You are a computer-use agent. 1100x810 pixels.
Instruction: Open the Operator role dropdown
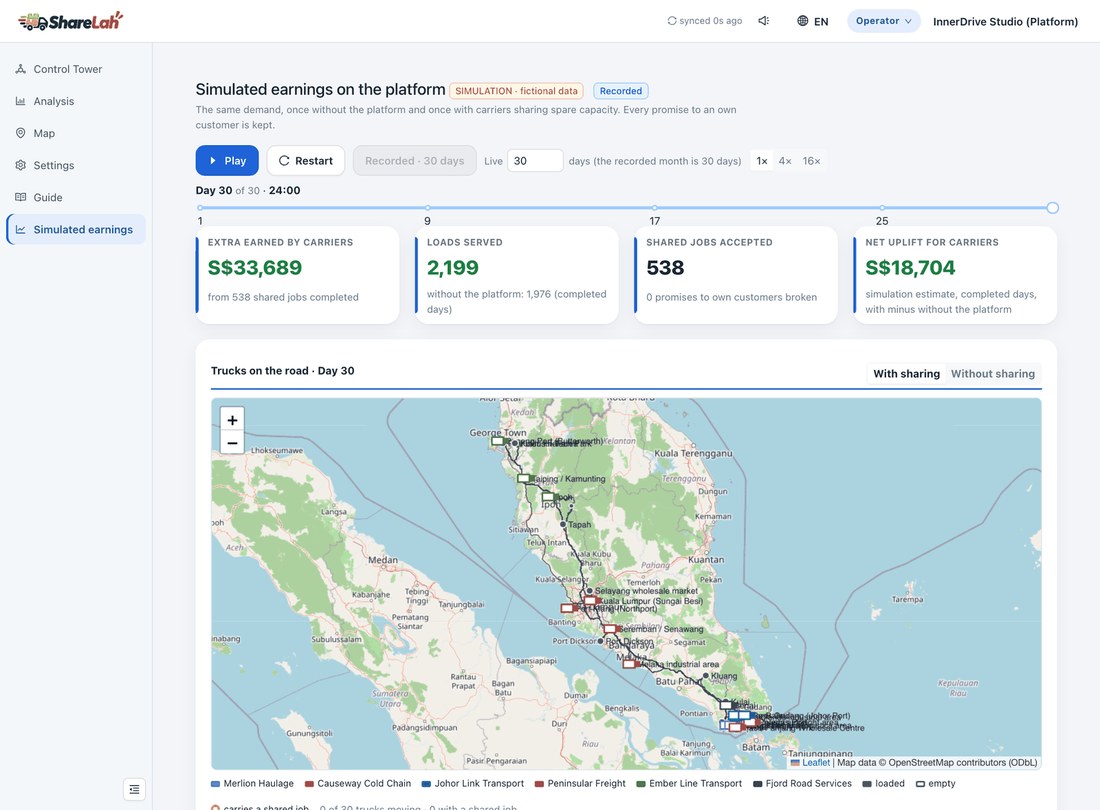(x=883, y=21)
